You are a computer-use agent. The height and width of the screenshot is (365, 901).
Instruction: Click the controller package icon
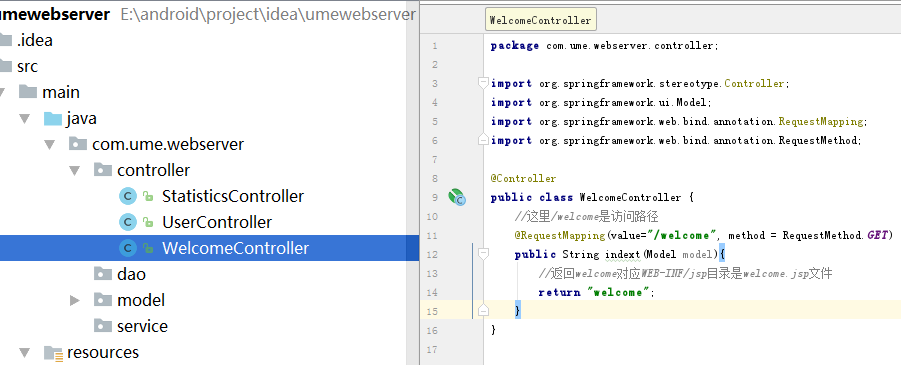click(x=102, y=170)
